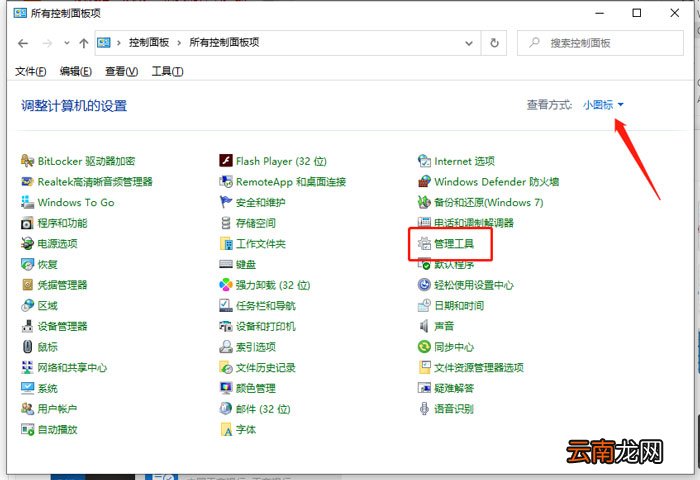Click the 字体 fonts icon
This screenshot has height=480, width=700.
(x=226, y=430)
